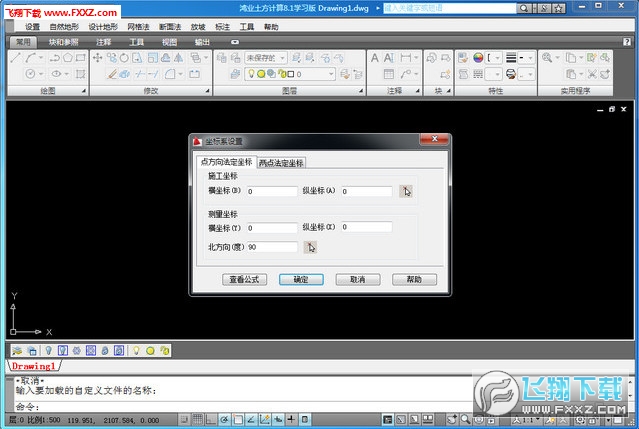Expand the 绘图 panel

pos(84,91)
